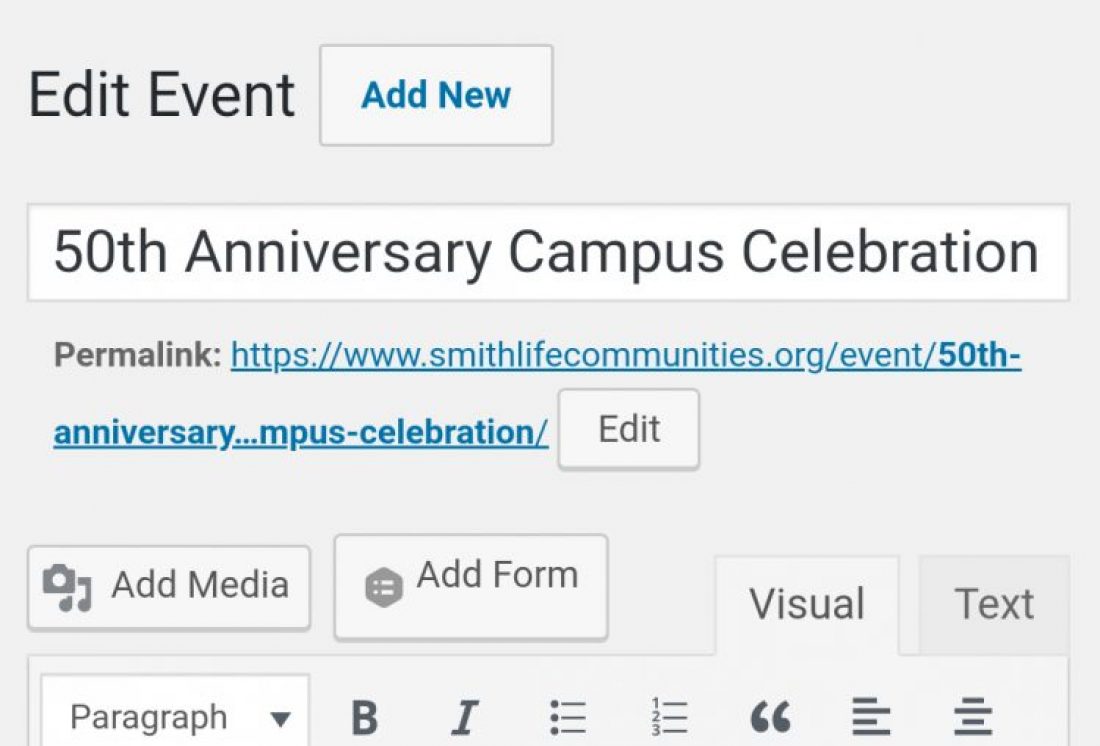
Task: Align text to the left
Action: [x=870, y=717]
